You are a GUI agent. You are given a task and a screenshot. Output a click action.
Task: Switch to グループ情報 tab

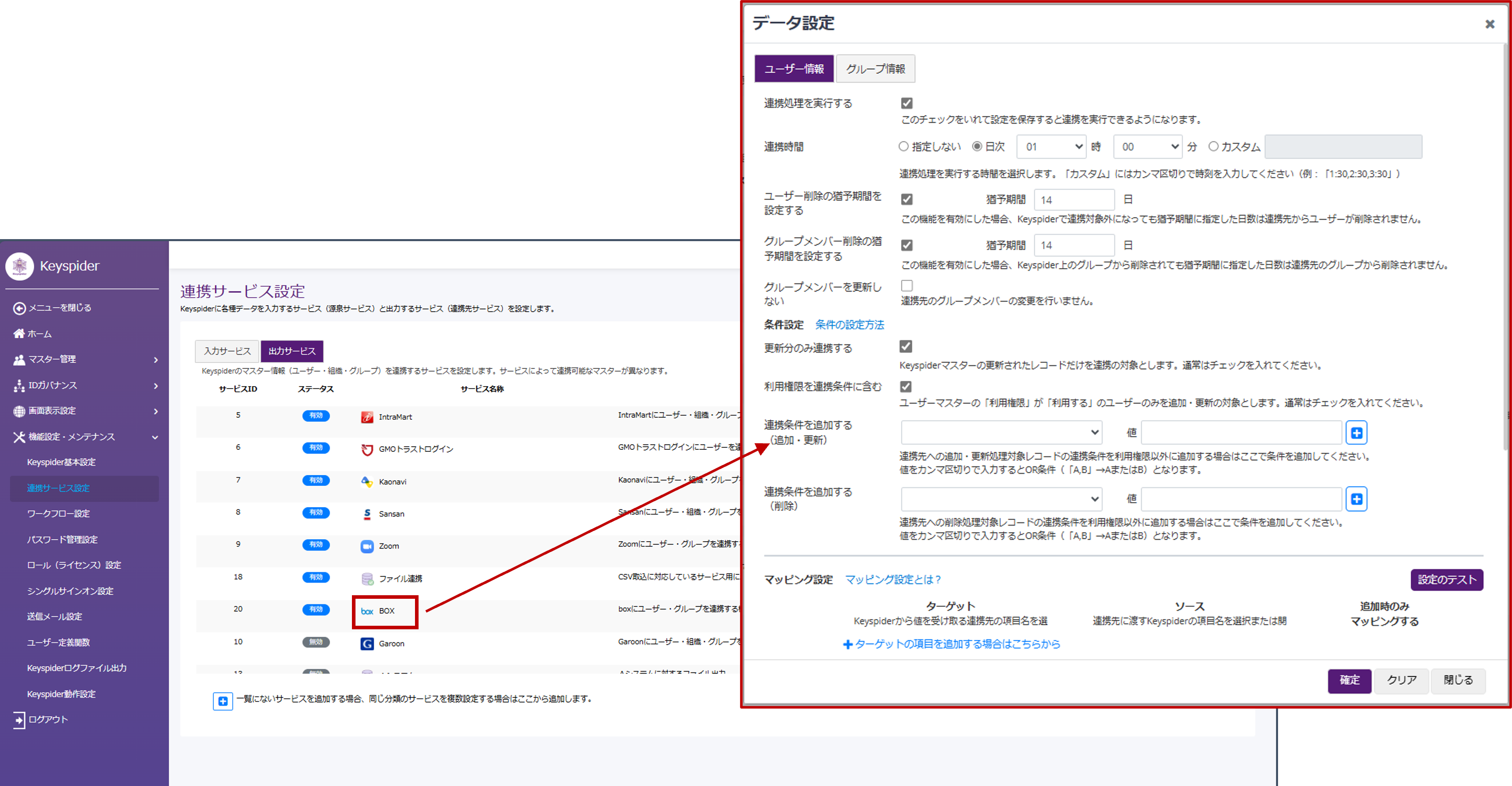point(875,69)
